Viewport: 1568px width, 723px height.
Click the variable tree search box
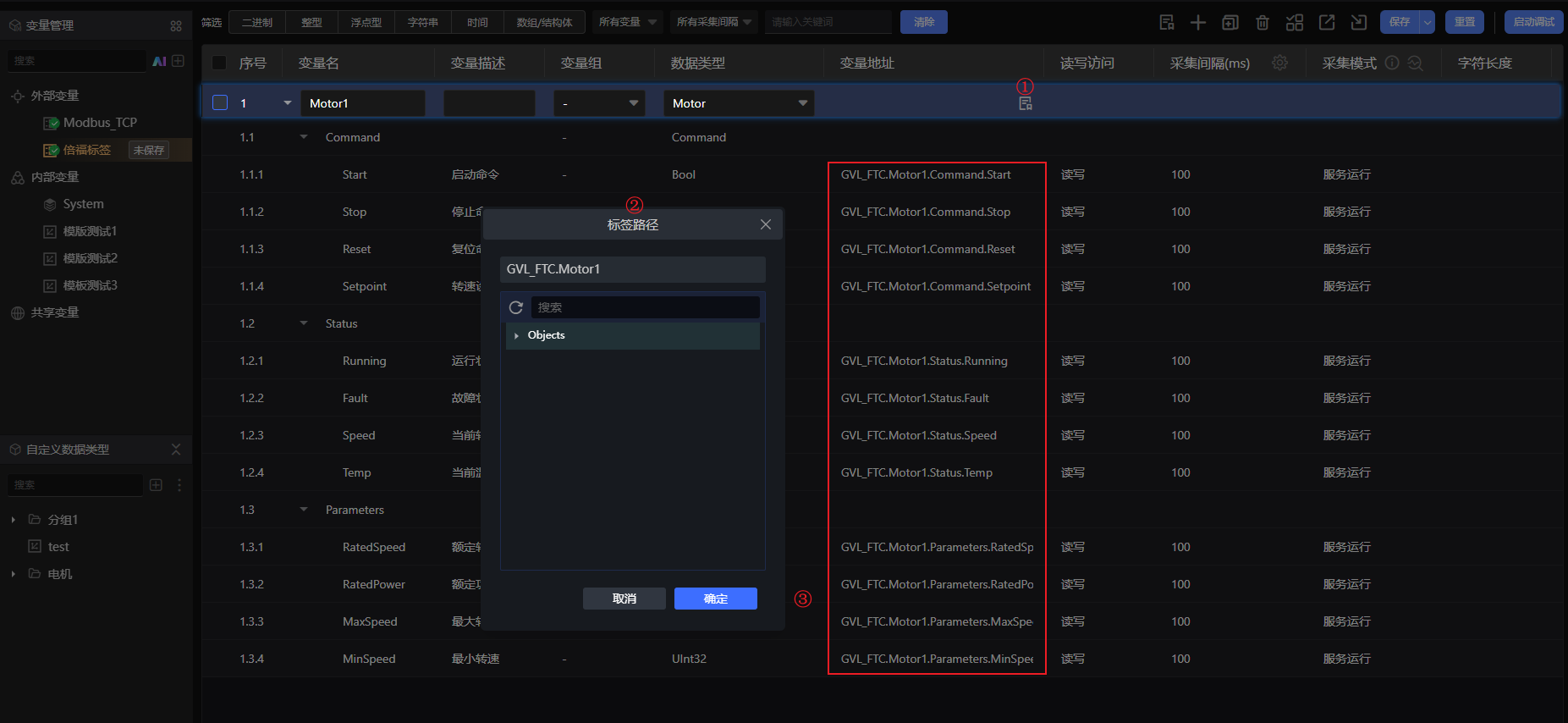pyautogui.click(x=77, y=61)
